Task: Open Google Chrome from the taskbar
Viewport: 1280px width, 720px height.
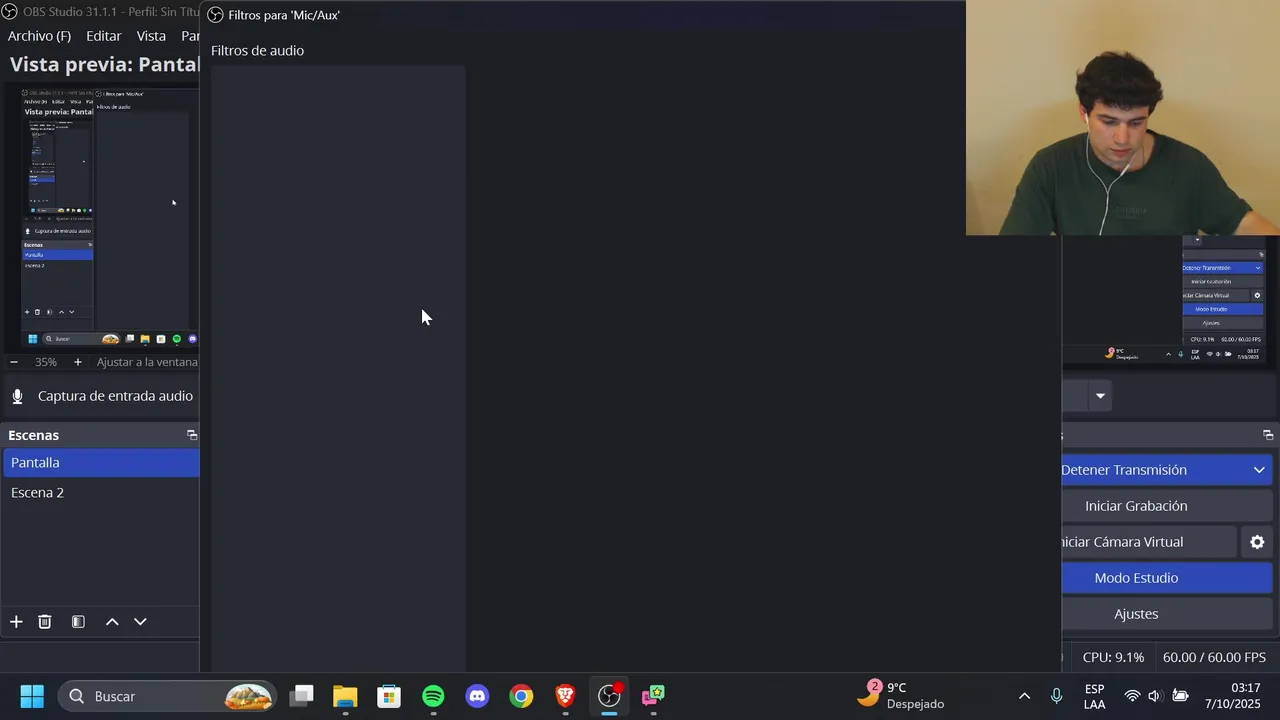Action: 521,696
